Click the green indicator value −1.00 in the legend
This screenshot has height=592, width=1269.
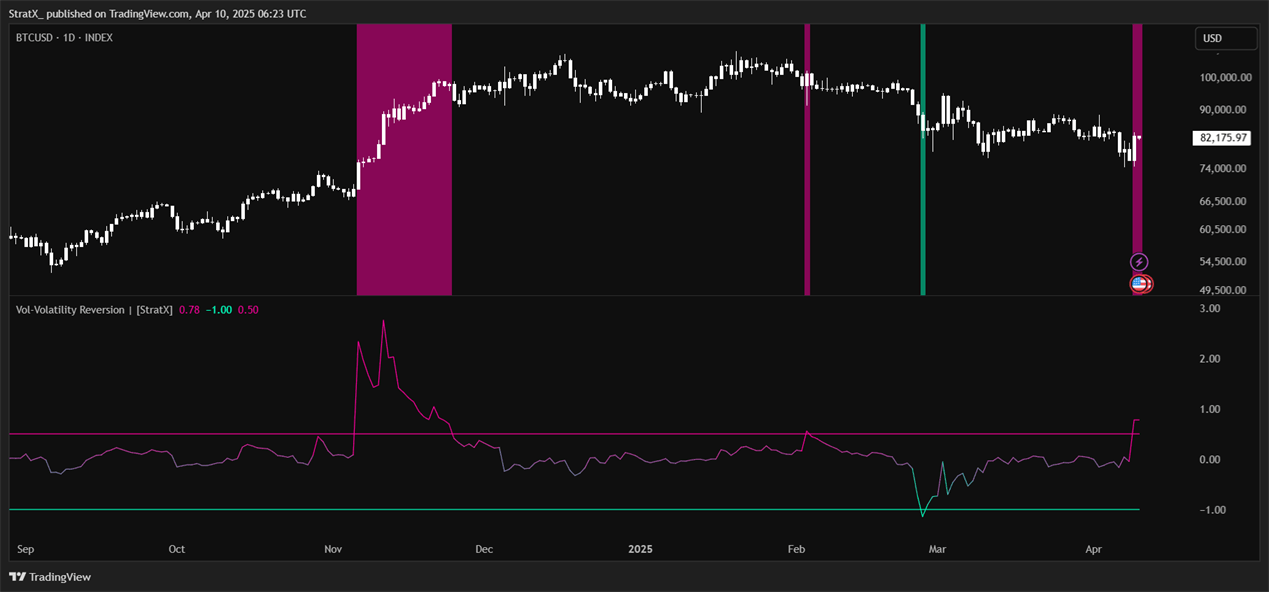pyautogui.click(x=218, y=310)
